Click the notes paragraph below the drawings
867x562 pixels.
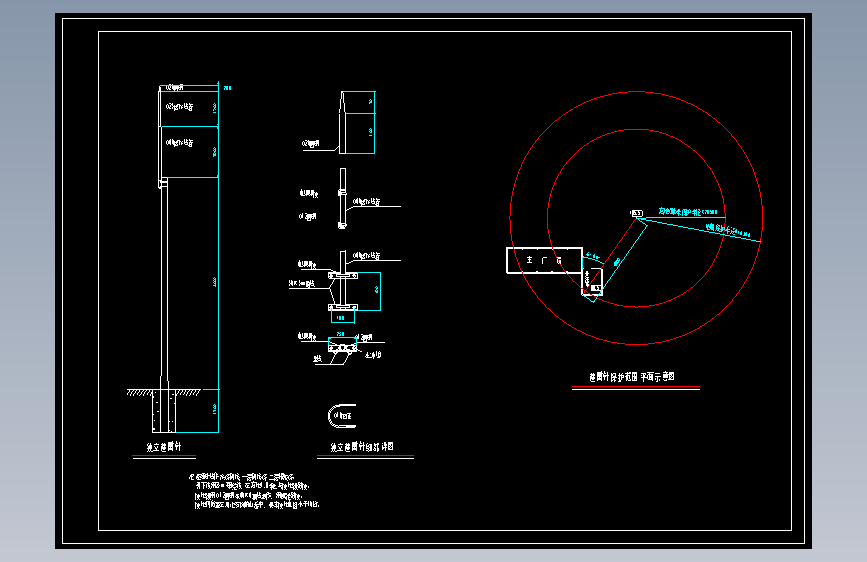coord(254,491)
